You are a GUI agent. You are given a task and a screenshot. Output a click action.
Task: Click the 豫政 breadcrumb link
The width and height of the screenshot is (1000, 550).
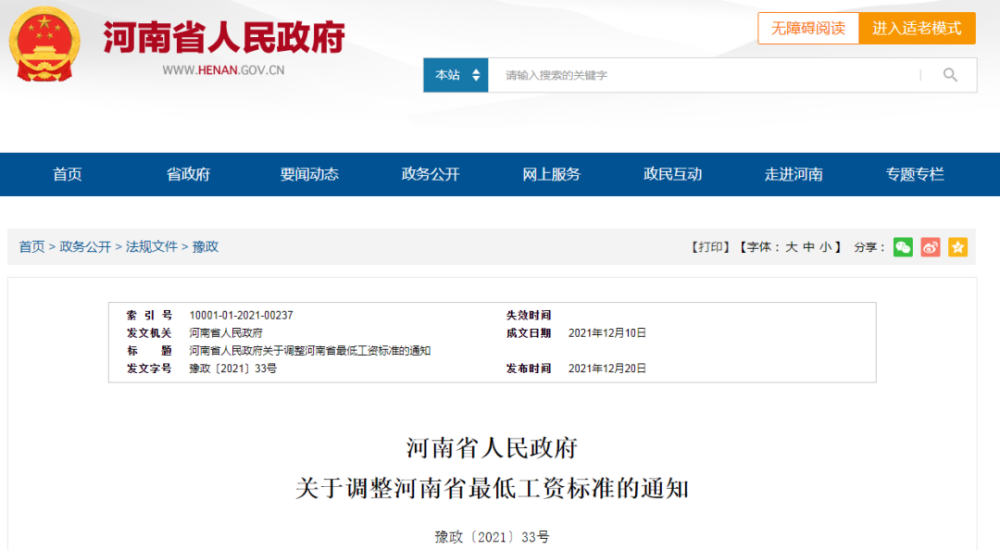coord(205,247)
